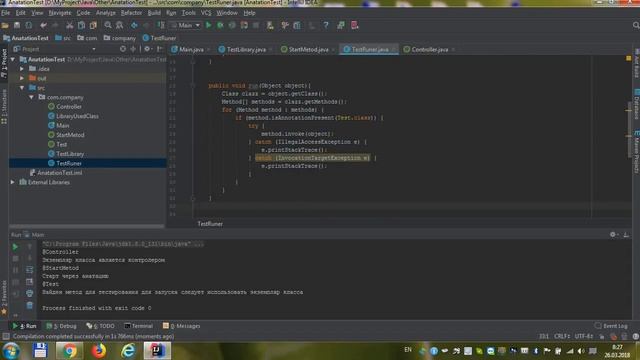The width and height of the screenshot is (640, 360).
Task: Click the Find magnifier icon
Action: click(x=108, y=25)
